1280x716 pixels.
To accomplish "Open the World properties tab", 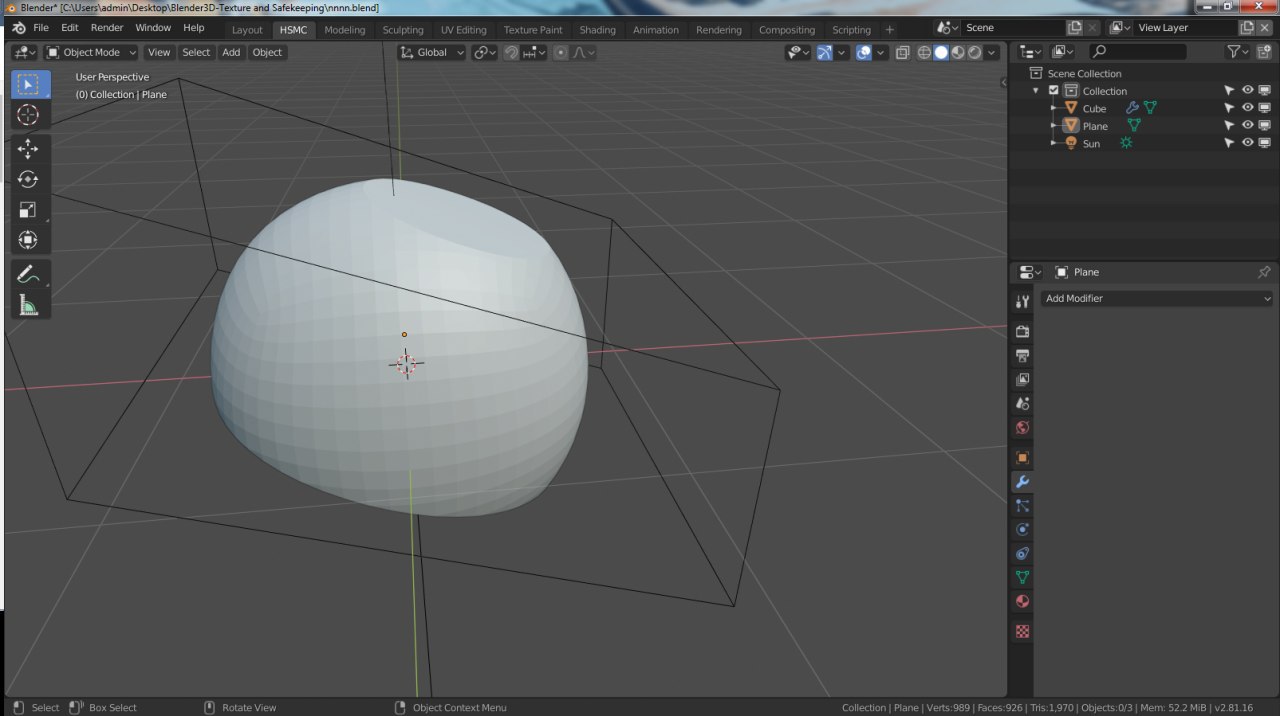I will pyautogui.click(x=1022, y=427).
